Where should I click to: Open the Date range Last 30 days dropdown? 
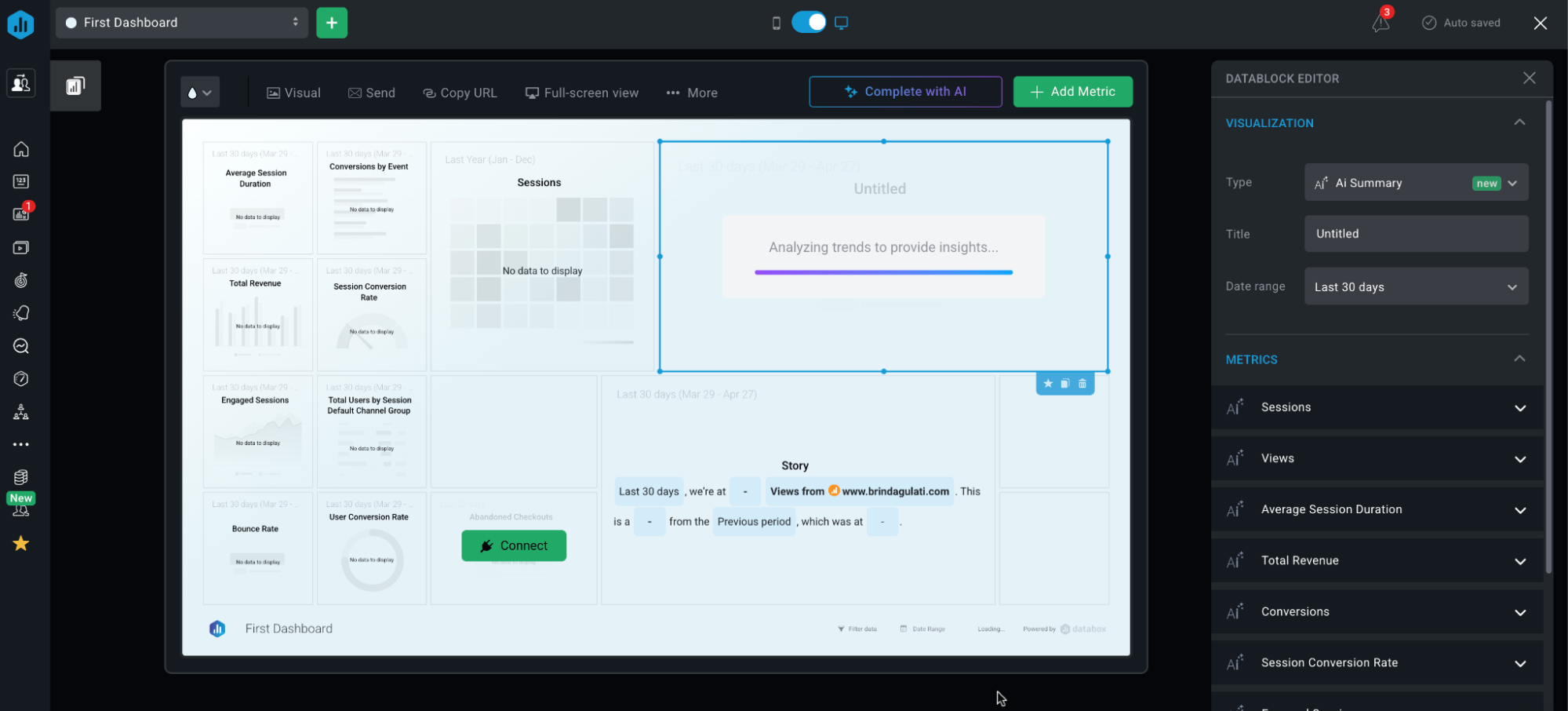pyautogui.click(x=1416, y=286)
